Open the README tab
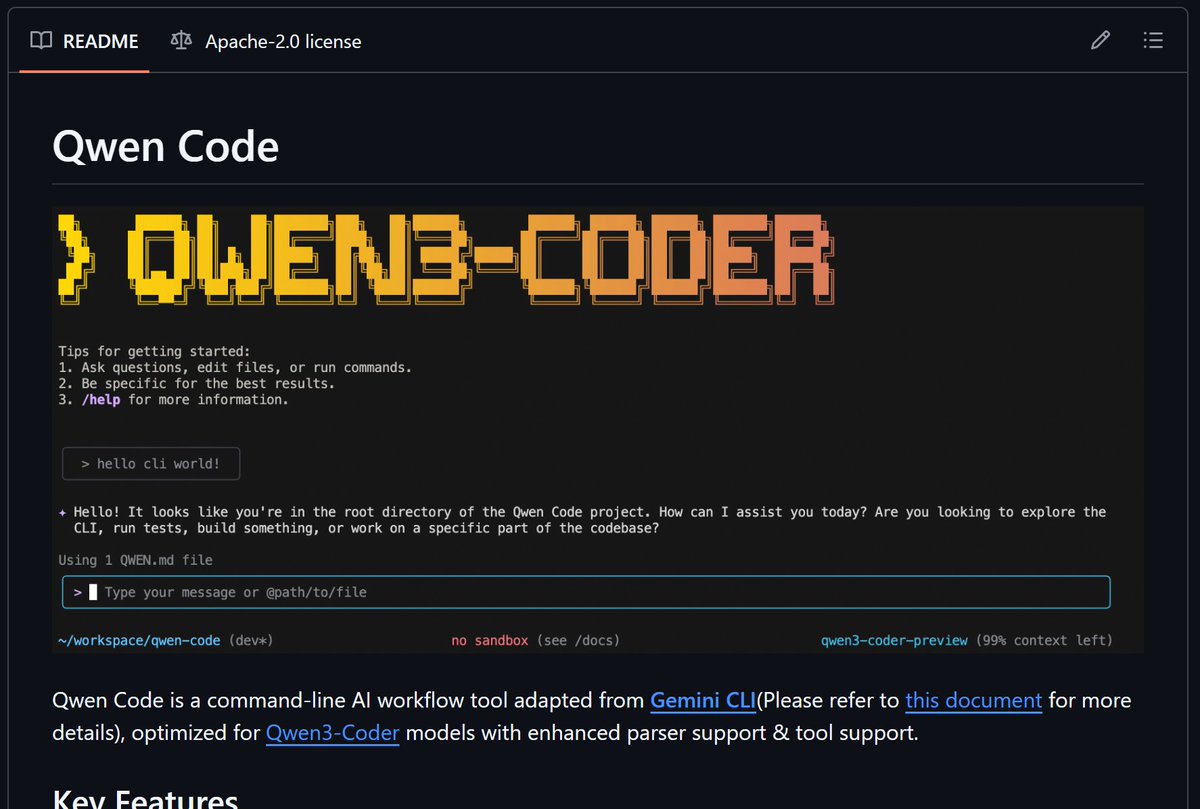 [84, 41]
